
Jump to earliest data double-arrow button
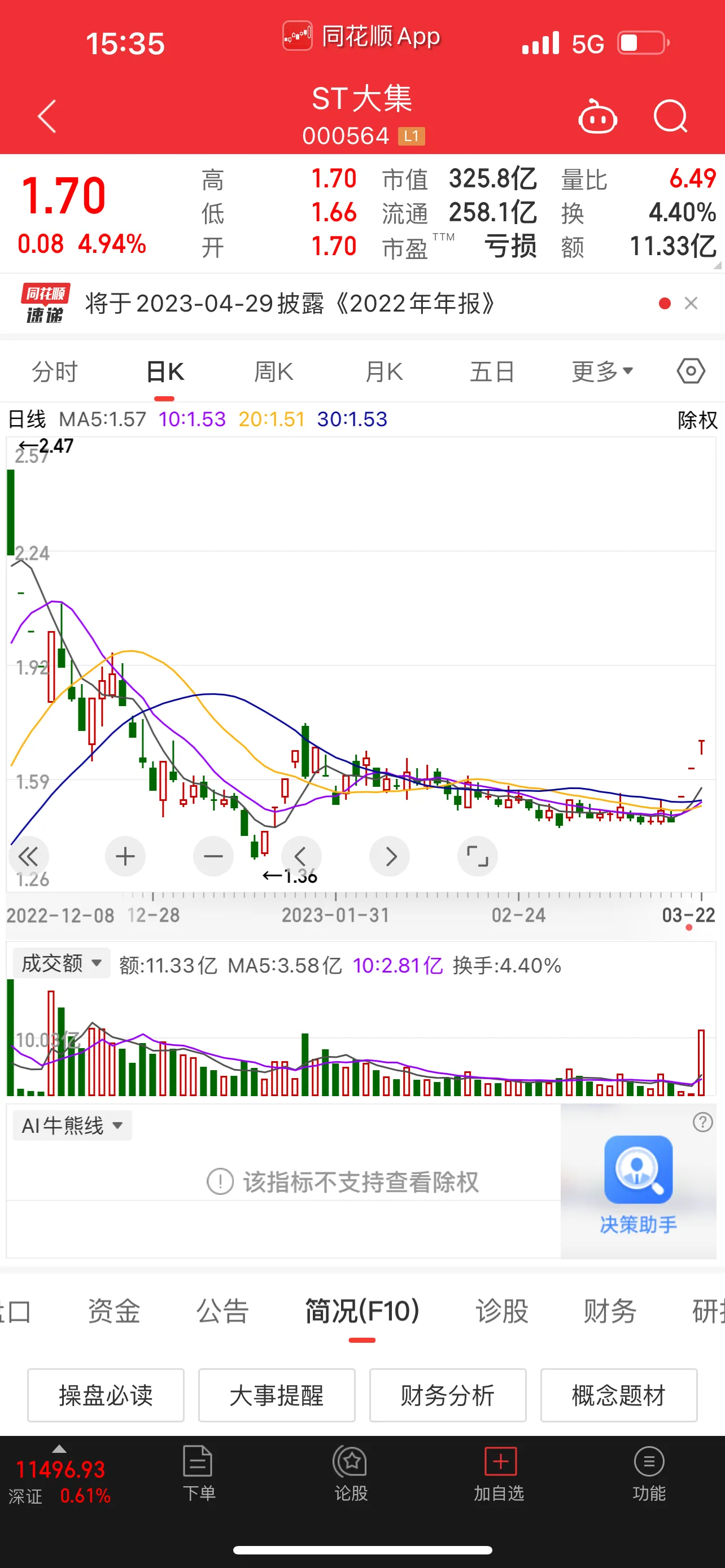pos(28,856)
